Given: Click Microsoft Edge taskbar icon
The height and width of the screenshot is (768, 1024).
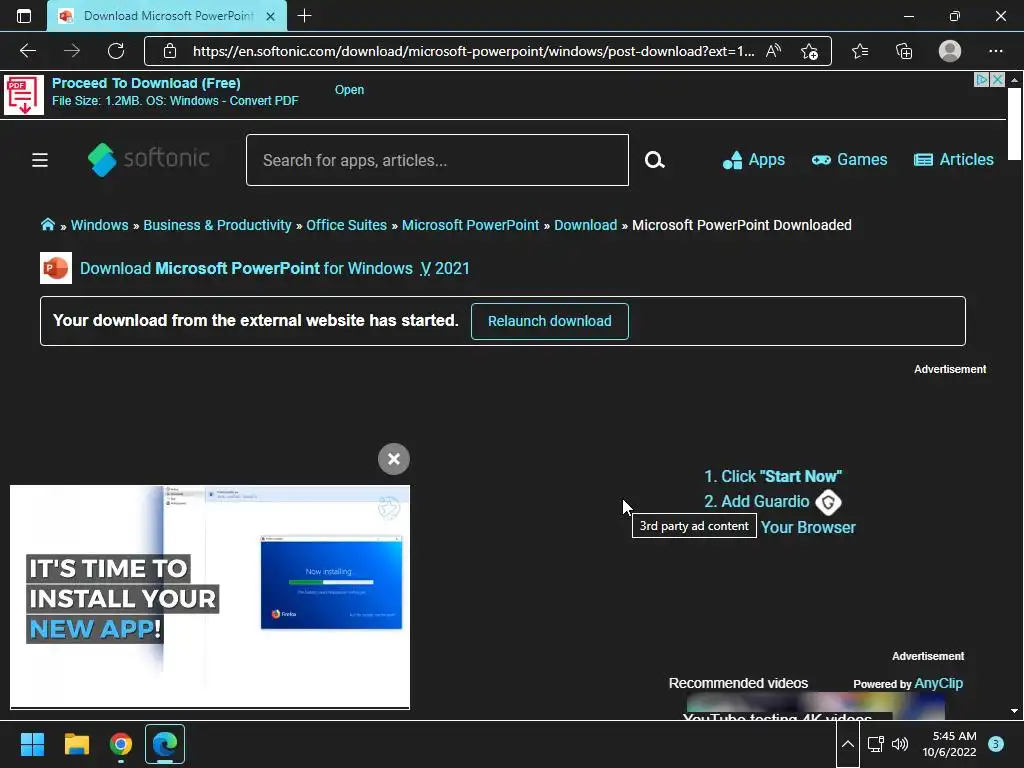Looking at the screenshot, I should pos(165,744).
